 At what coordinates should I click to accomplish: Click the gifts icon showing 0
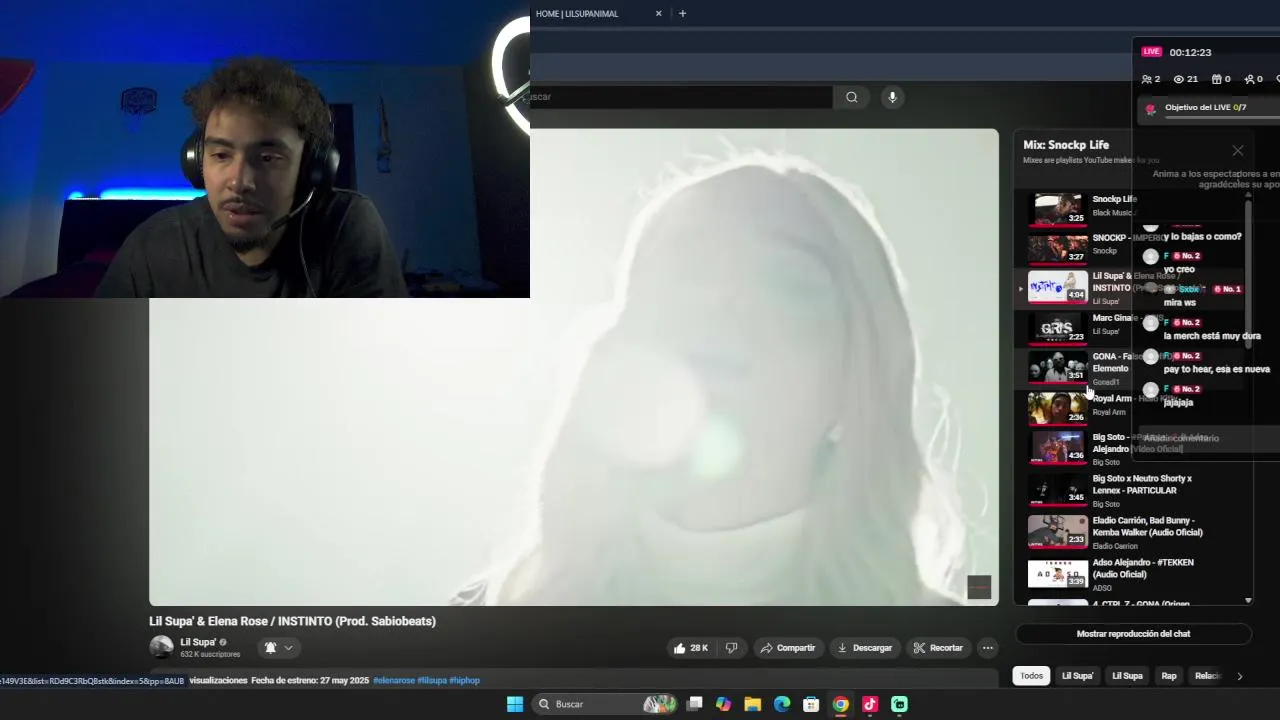tap(1216, 79)
